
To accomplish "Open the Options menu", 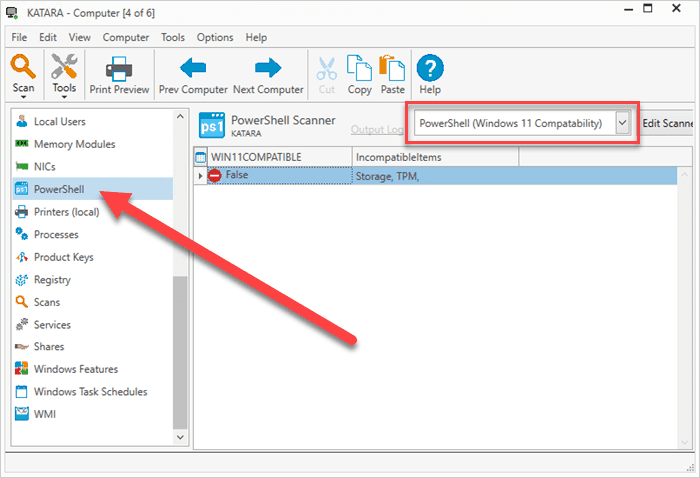I will (x=215, y=37).
